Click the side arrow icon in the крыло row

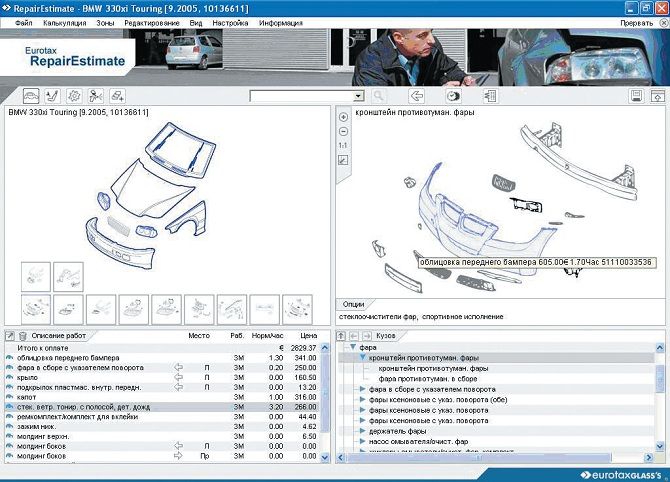[179, 377]
